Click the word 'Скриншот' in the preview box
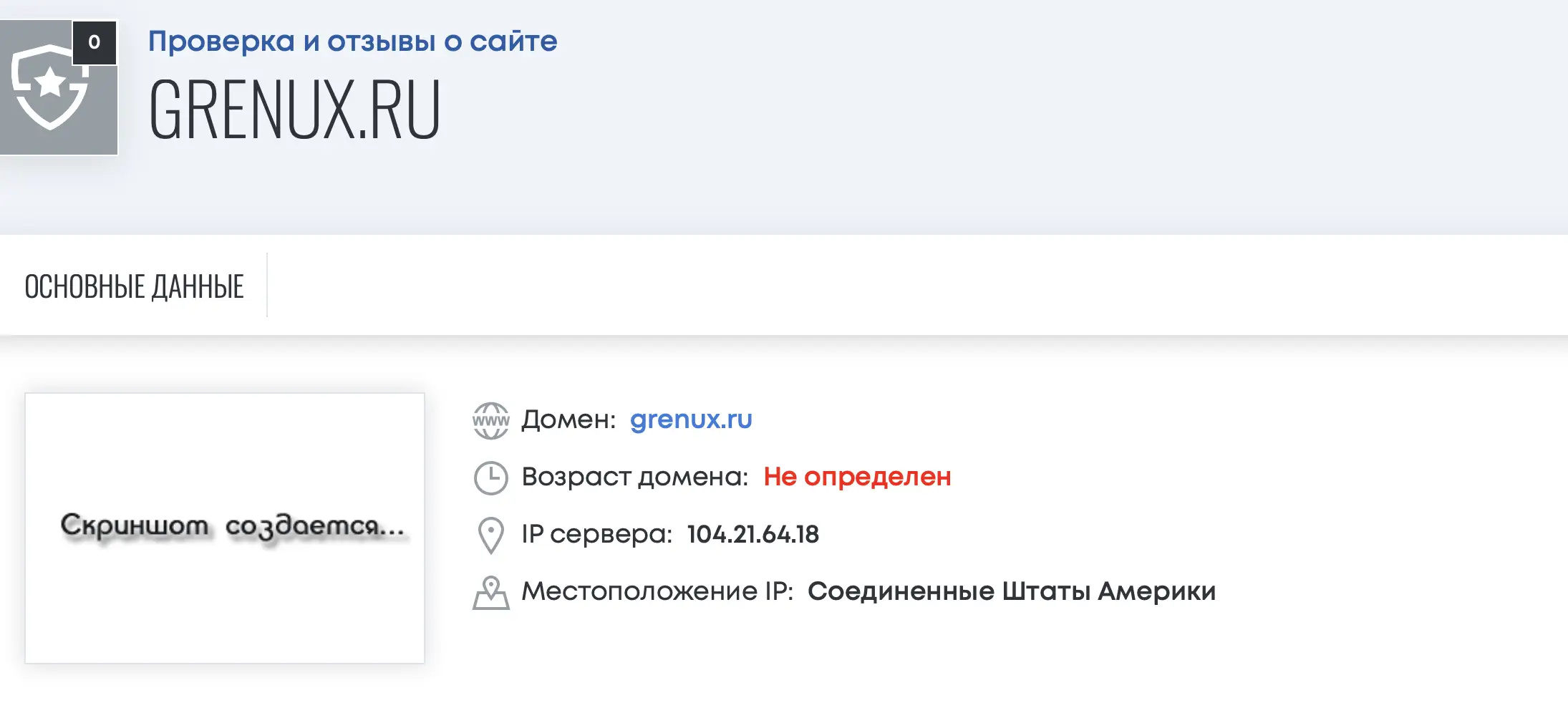Screen dimensions: 1568x703 [135, 527]
